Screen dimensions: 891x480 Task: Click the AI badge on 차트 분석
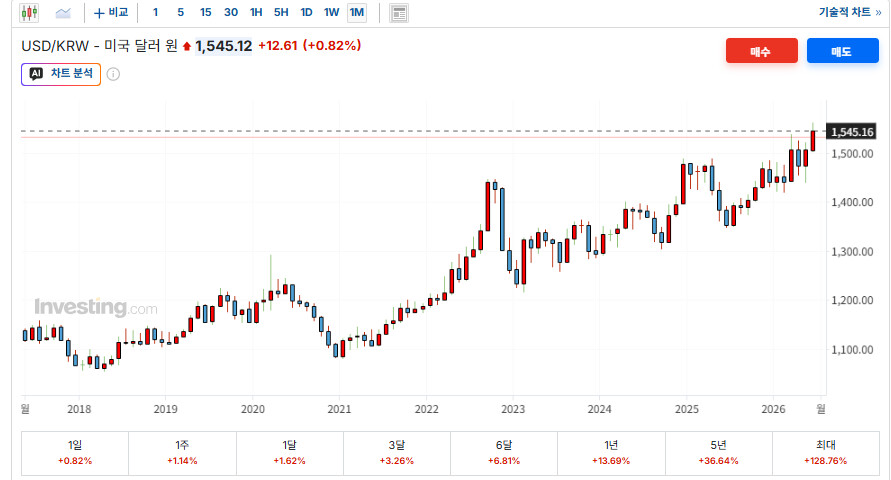click(x=36, y=74)
